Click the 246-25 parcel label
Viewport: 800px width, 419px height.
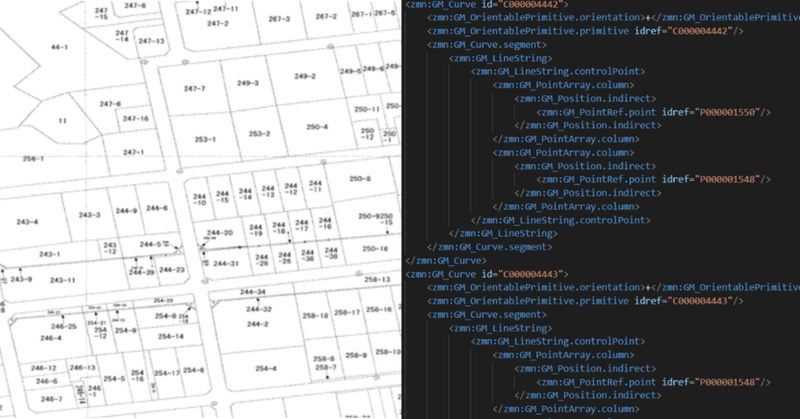coord(64,327)
